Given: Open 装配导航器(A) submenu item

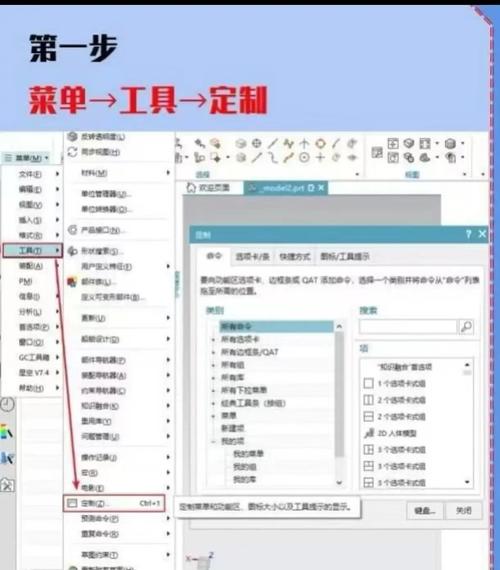Looking at the screenshot, I should [x=118, y=375].
